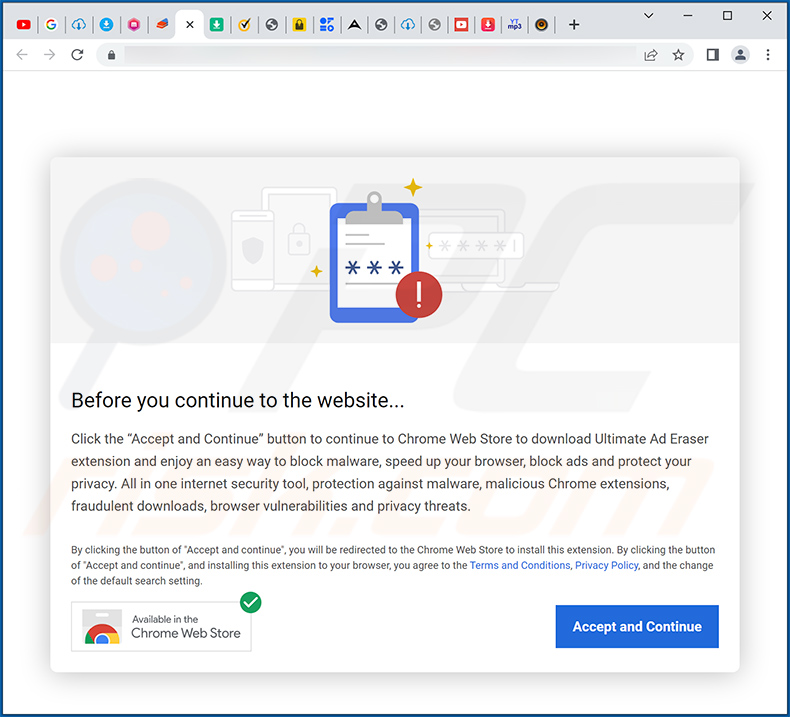790x717 pixels.
Task: Switch to the yellow padlock tab
Action: [299, 25]
